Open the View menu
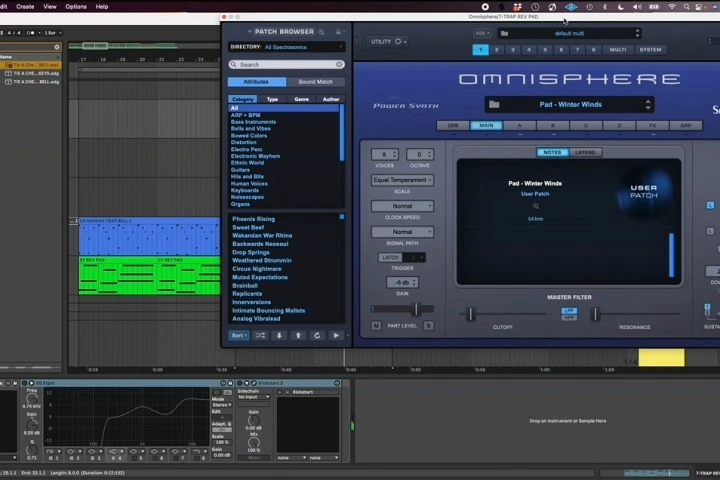 click(x=50, y=6)
